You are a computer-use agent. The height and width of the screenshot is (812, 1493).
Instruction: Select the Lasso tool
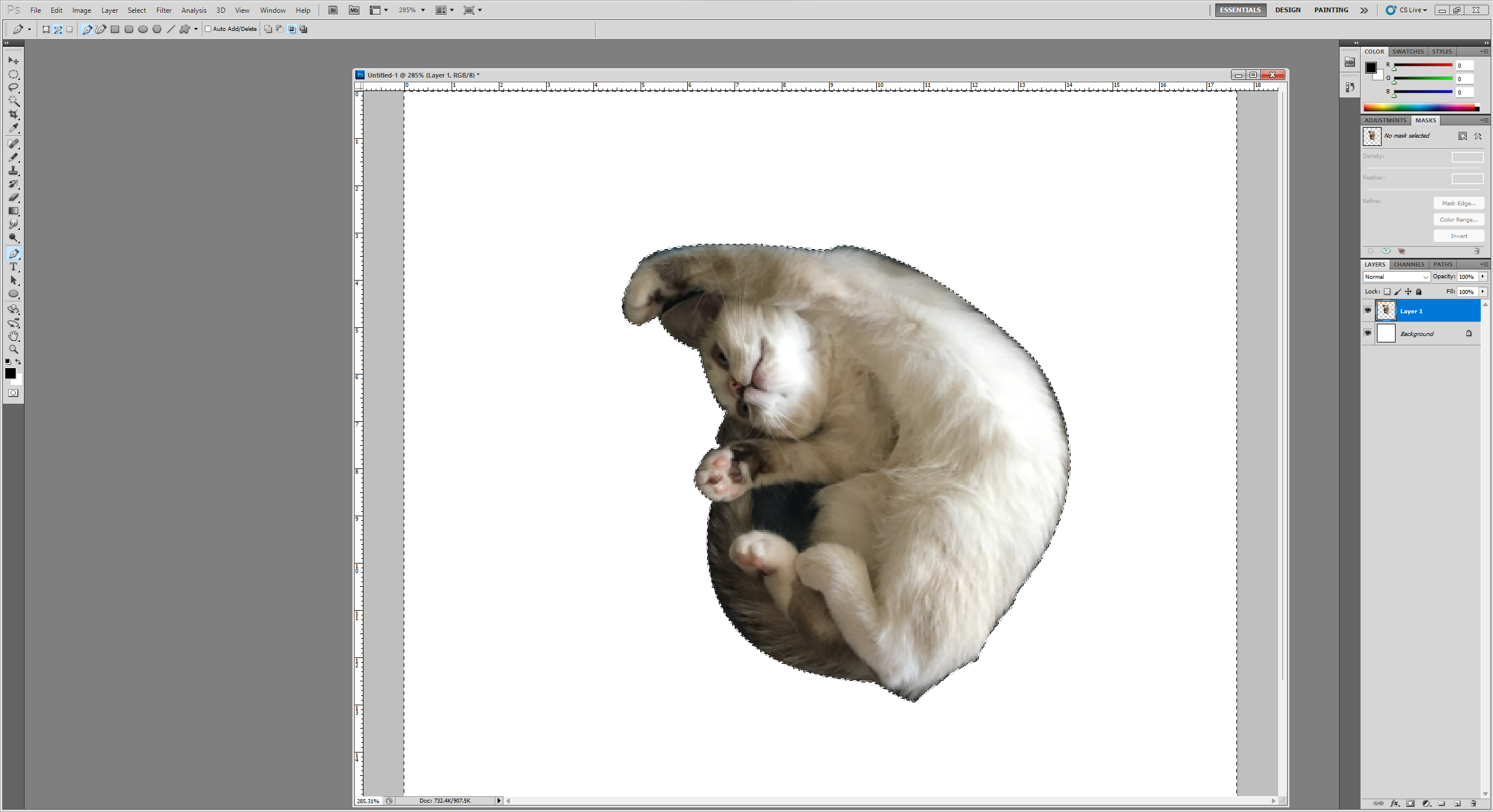click(x=13, y=87)
